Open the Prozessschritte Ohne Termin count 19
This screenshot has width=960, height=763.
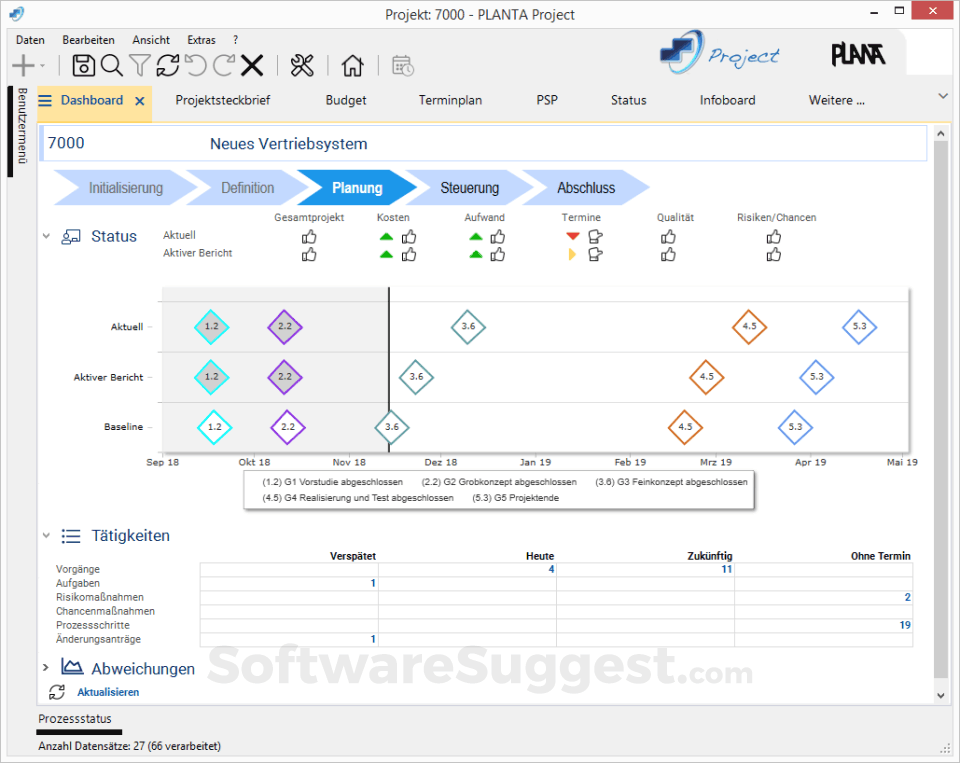pyautogui.click(x=905, y=625)
